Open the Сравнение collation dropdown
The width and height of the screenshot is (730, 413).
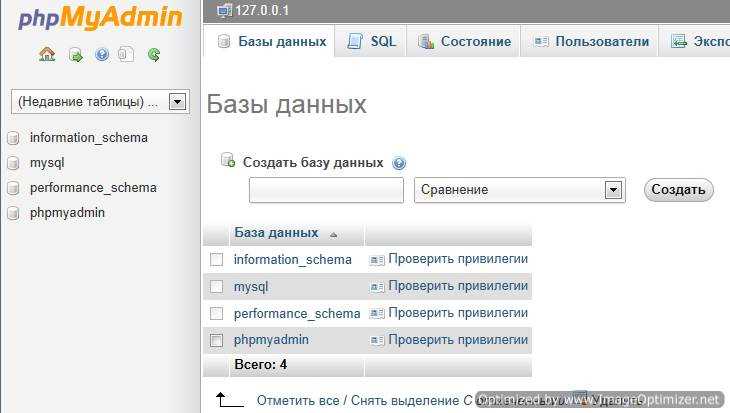520,190
